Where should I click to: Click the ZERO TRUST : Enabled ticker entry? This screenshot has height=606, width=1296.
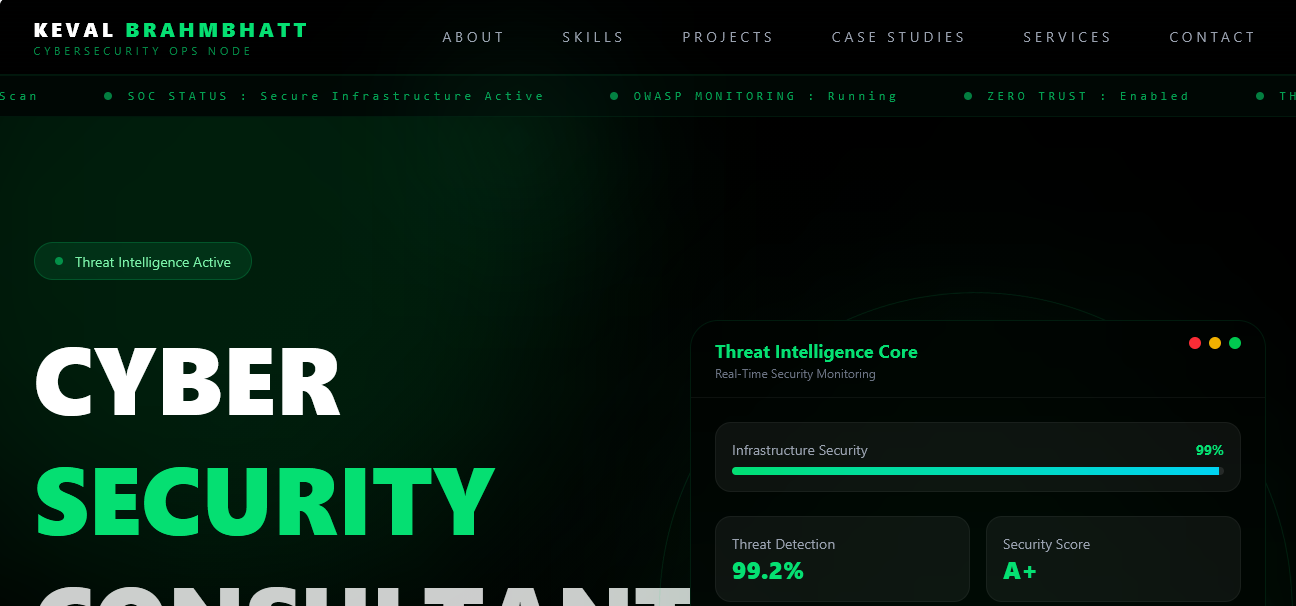click(1088, 96)
